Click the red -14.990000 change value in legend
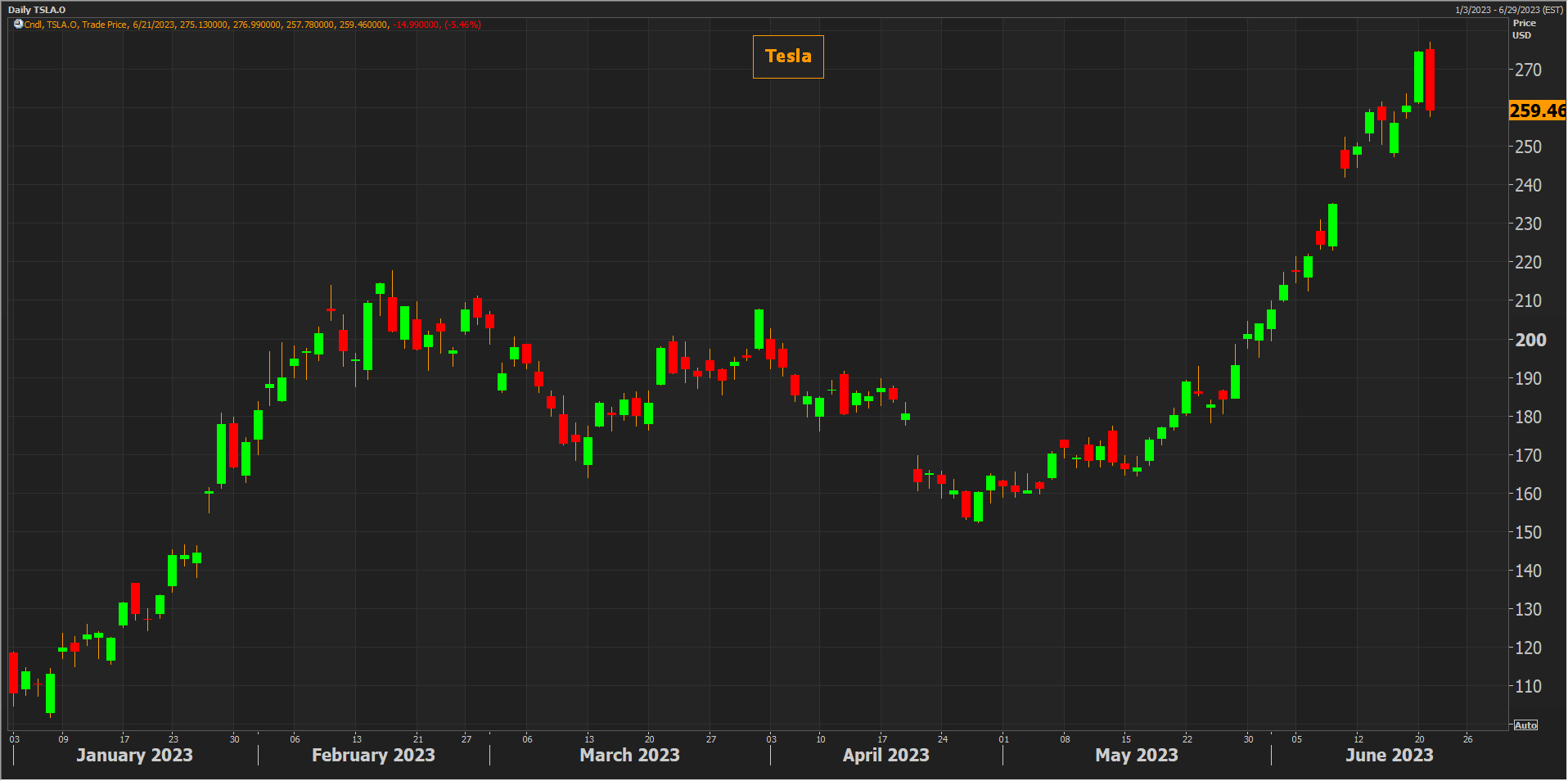Screen dimensions: 1568x781 point(417,25)
